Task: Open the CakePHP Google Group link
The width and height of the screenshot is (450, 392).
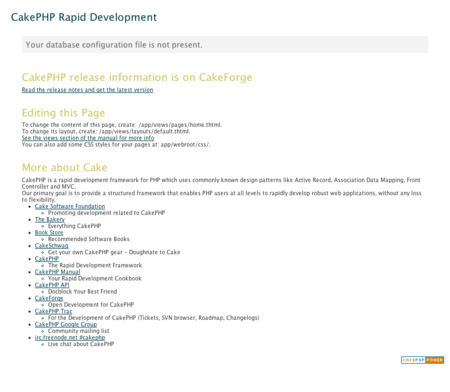Action: (x=66, y=324)
